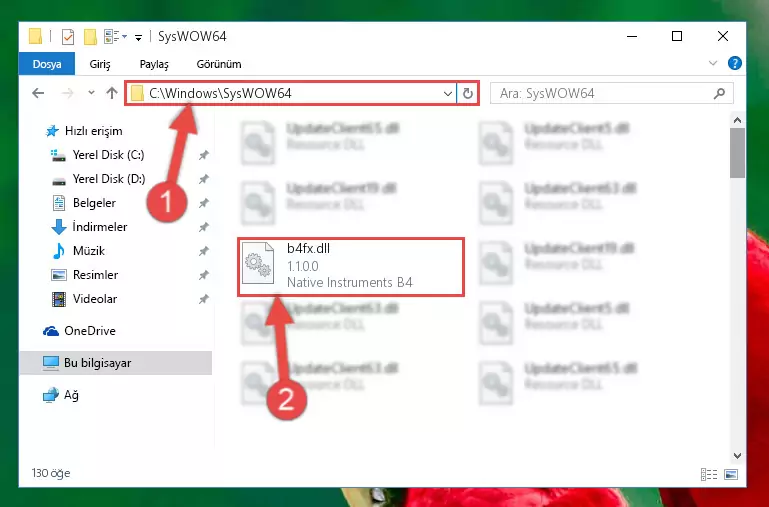Open Yerel Disk (D:) in the sidebar
This screenshot has width=769, height=507.
109,179
